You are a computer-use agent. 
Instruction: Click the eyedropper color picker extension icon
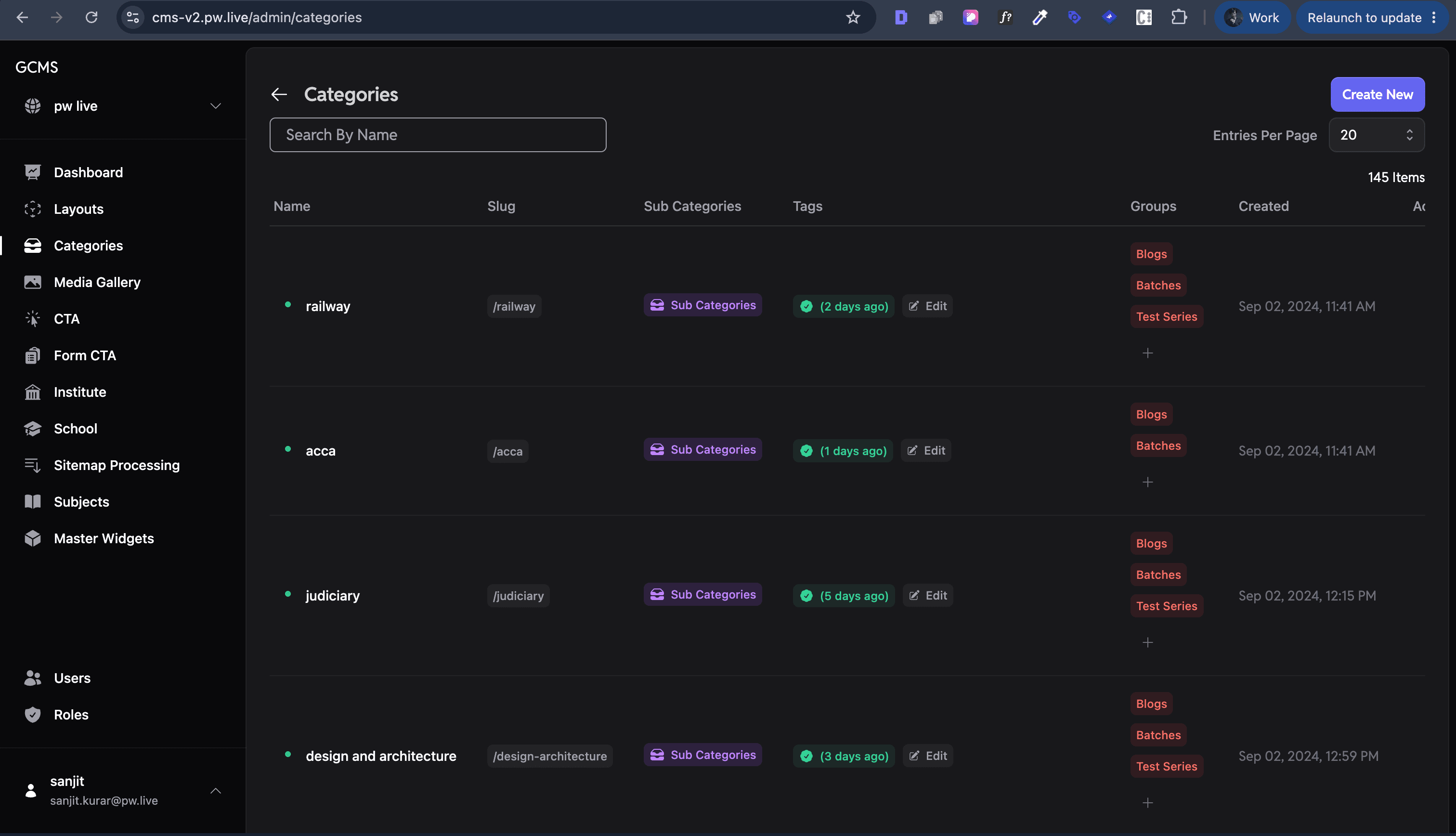point(1040,17)
